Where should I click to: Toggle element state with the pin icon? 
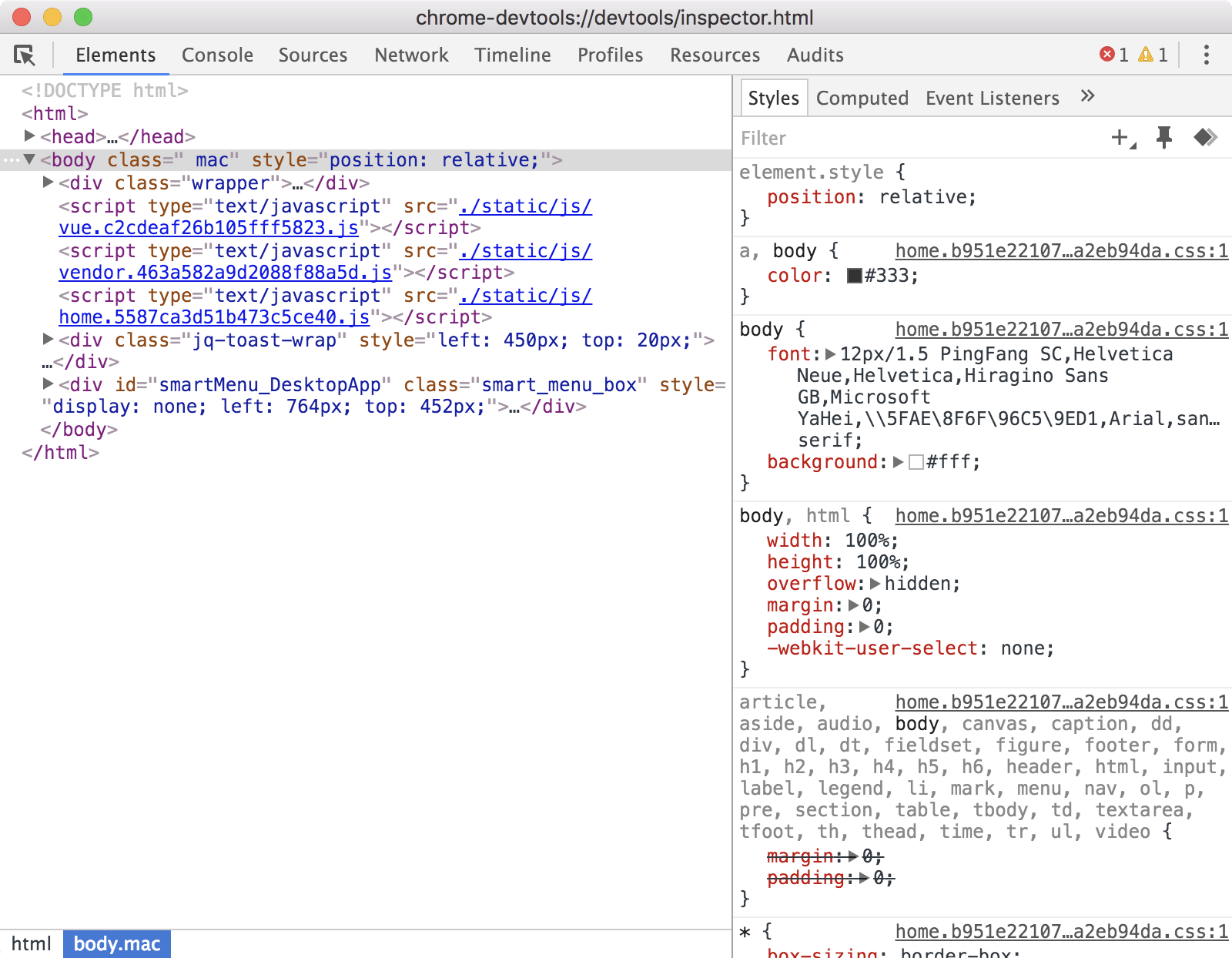[1163, 138]
